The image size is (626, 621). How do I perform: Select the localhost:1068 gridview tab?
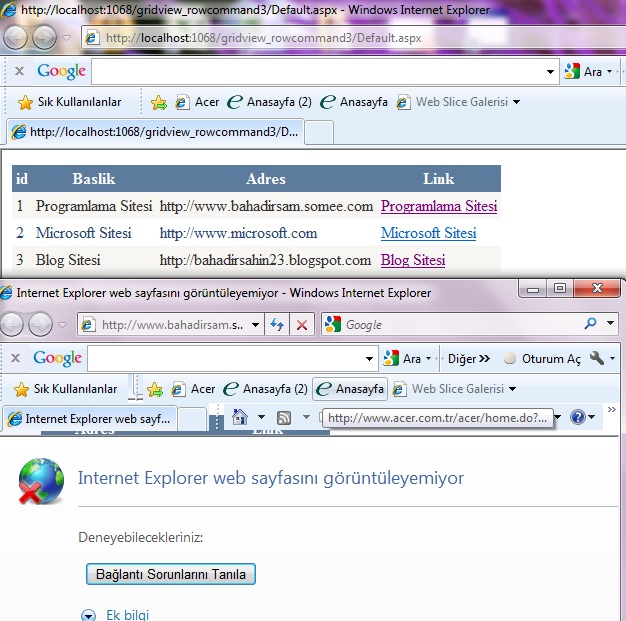point(156,132)
